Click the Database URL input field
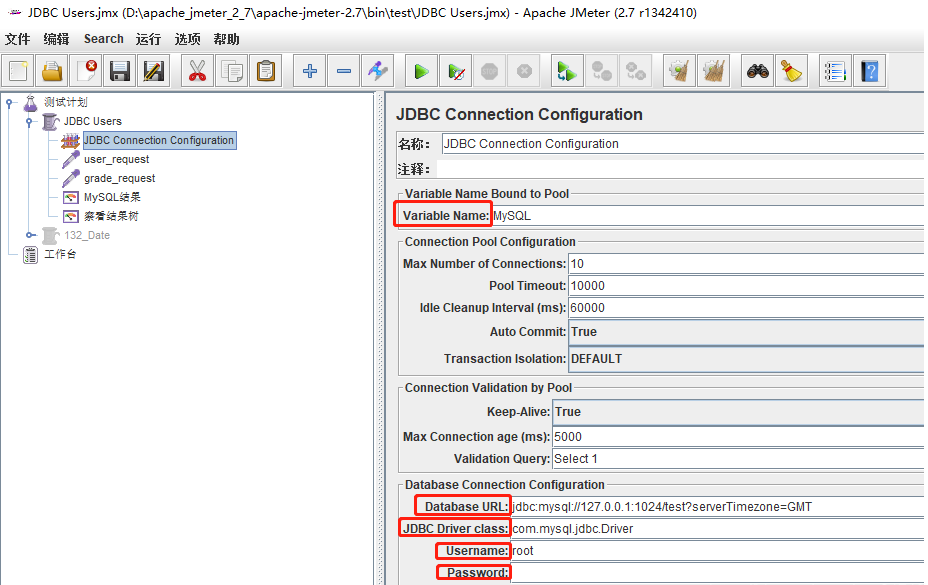 (717, 506)
